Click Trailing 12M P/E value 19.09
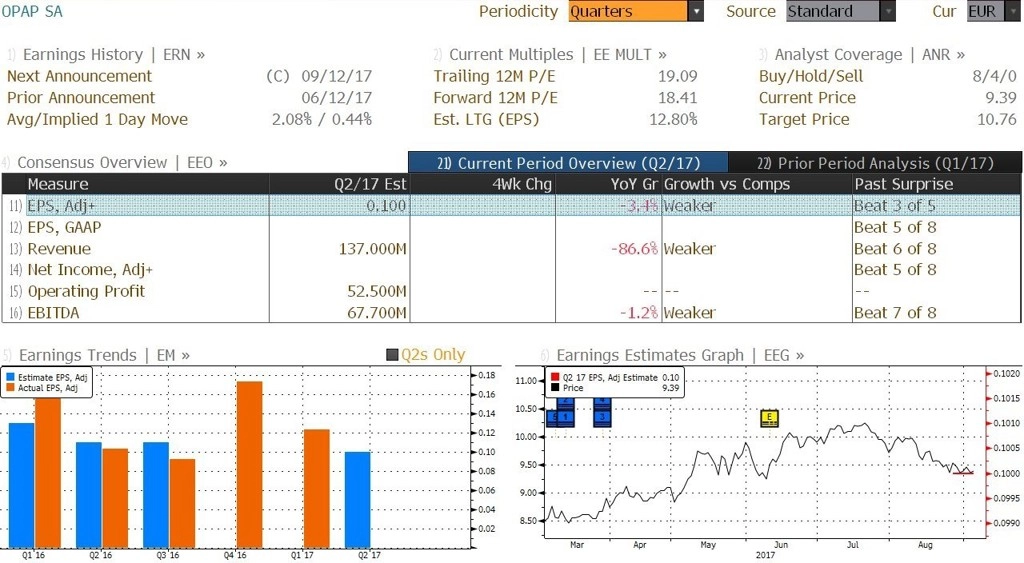1024x563 pixels. pyautogui.click(x=677, y=76)
